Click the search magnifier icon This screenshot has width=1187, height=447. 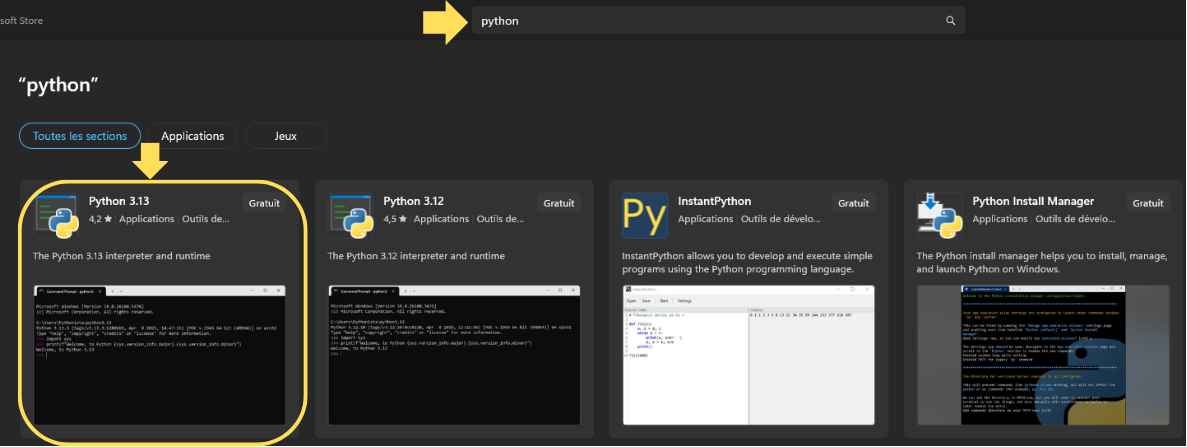951,21
